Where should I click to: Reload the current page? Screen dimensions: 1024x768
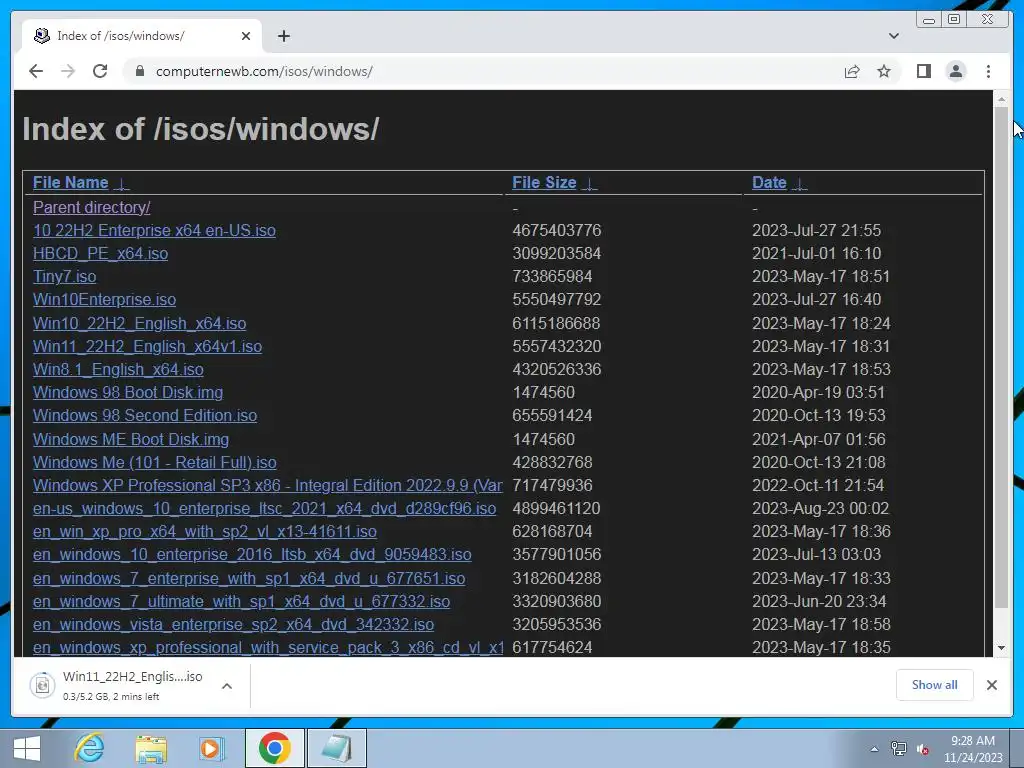100,71
